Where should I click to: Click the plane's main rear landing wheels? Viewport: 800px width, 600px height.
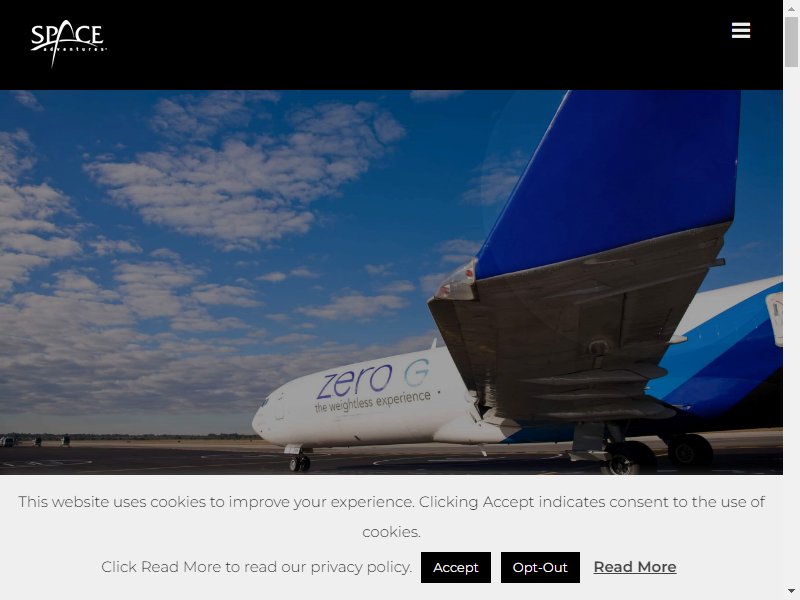coord(658,454)
